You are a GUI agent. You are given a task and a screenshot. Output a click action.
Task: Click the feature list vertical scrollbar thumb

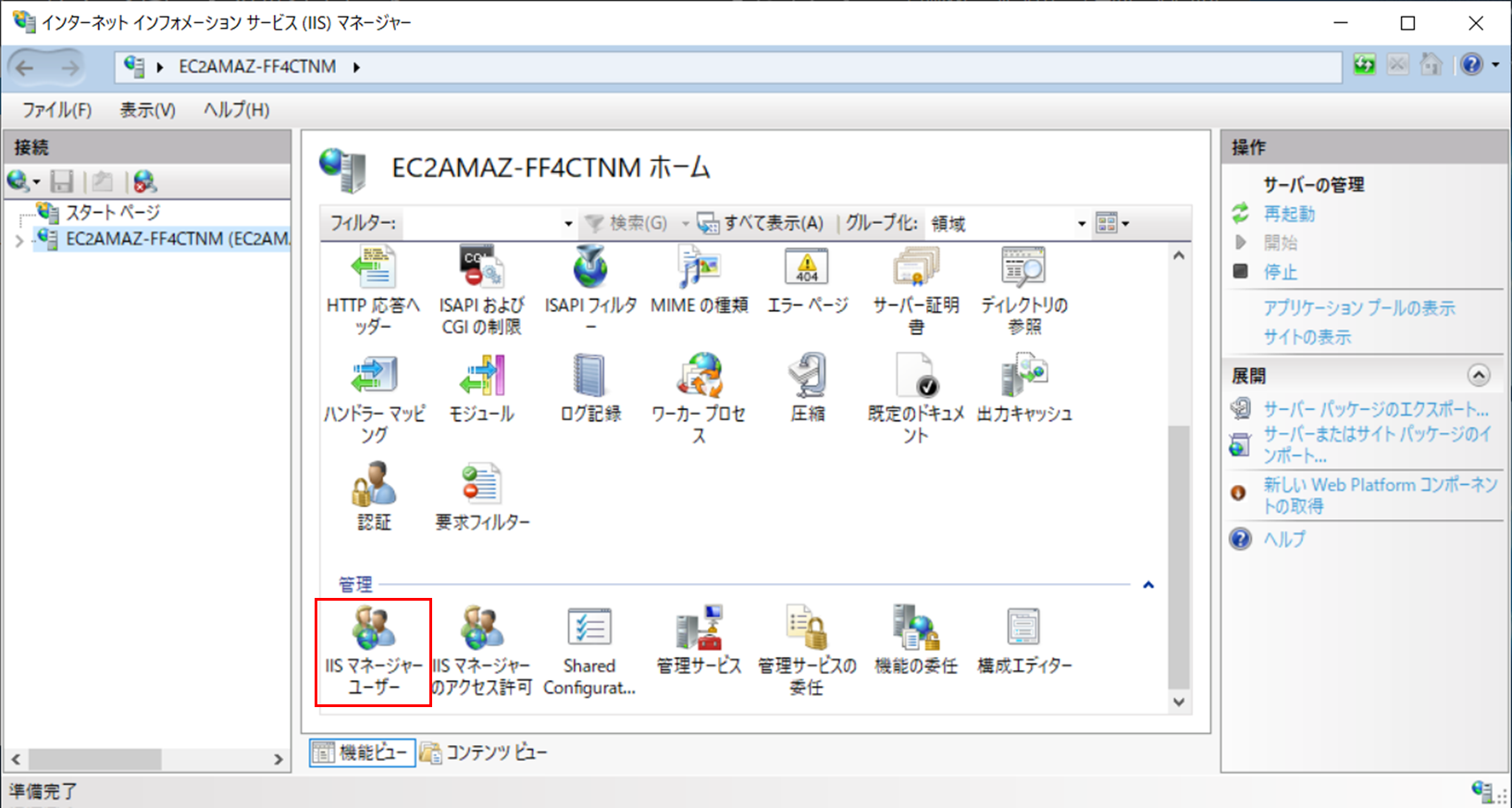[x=1178, y=556]
